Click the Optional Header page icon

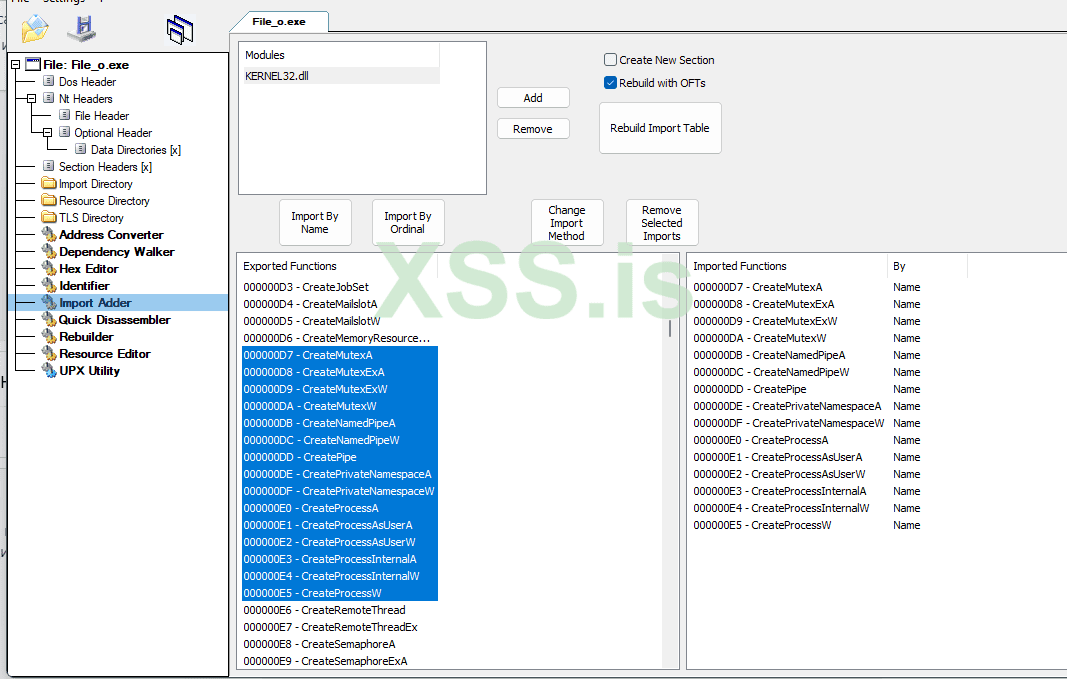(65, 132)
